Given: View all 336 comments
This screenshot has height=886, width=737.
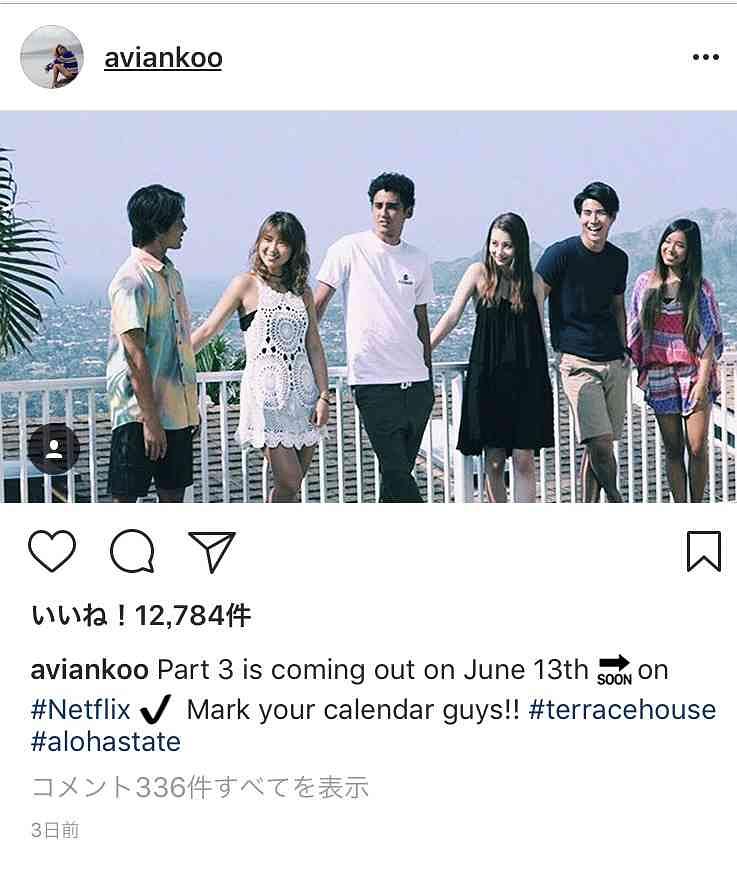Looking at the screenshot, I should point(200,787).
